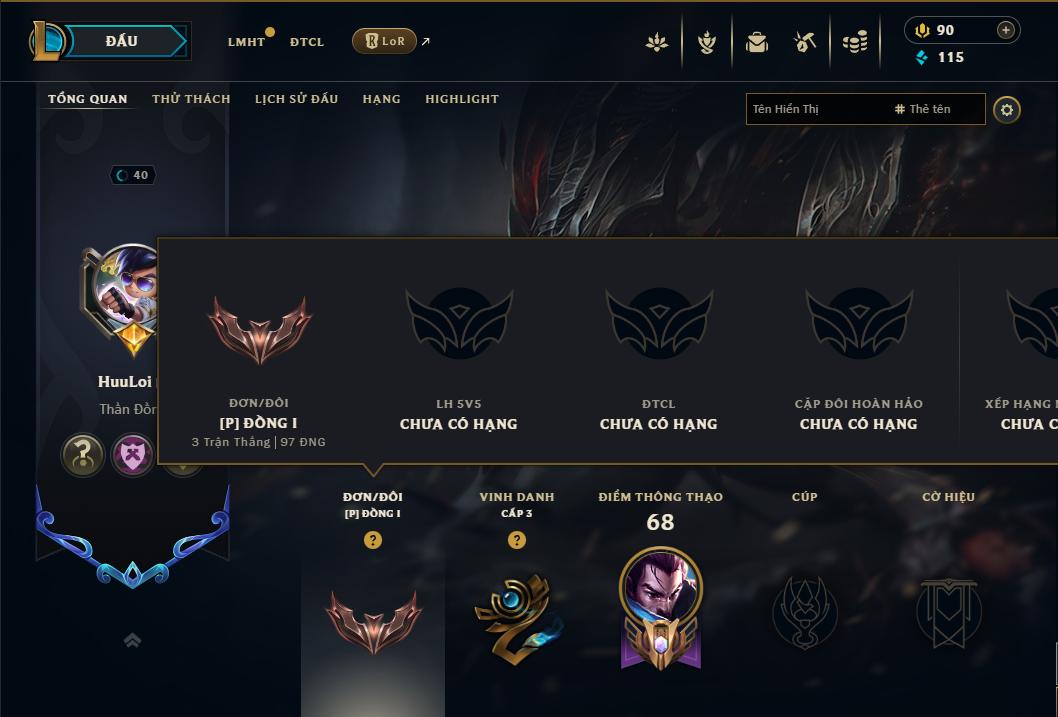Open the HIGHLIGHT tab

[462, 99]
